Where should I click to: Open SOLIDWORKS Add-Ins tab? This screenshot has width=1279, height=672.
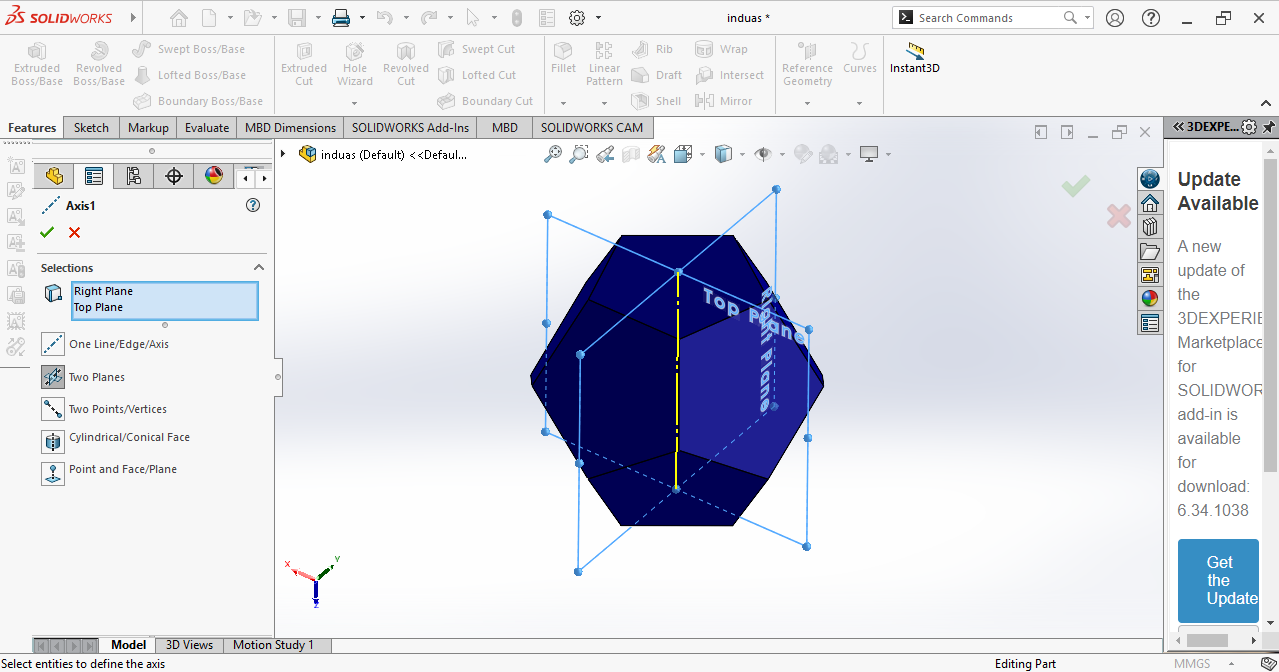coord(410,127)
